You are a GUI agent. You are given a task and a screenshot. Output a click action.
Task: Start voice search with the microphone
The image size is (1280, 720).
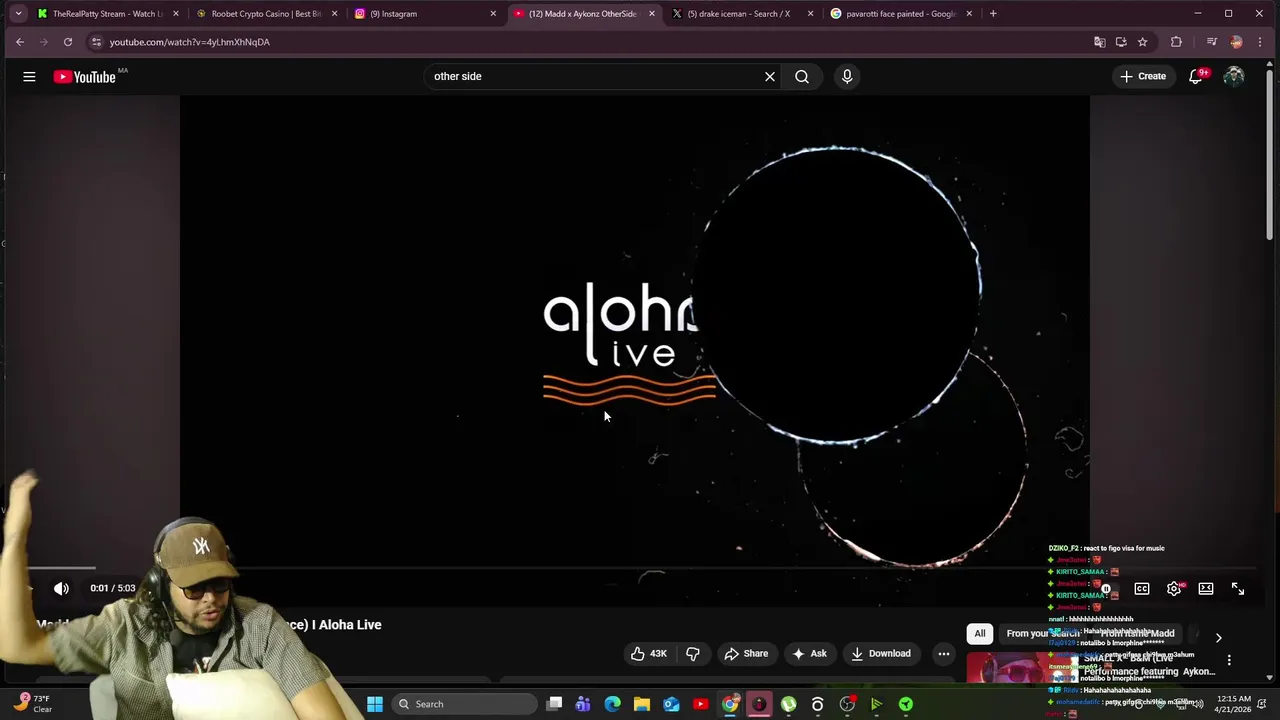tap(847, 76)
